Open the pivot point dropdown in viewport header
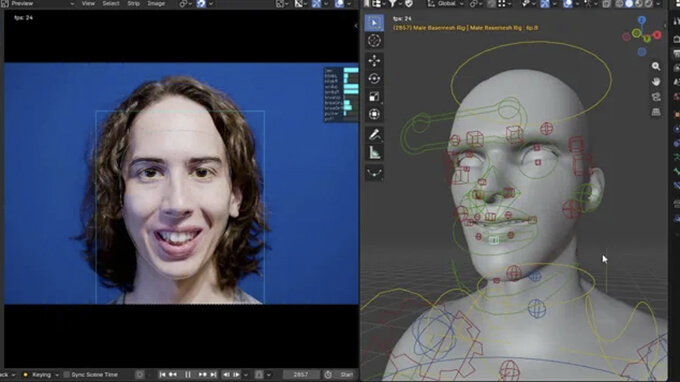The image size is (680, 382). [476, 4]
